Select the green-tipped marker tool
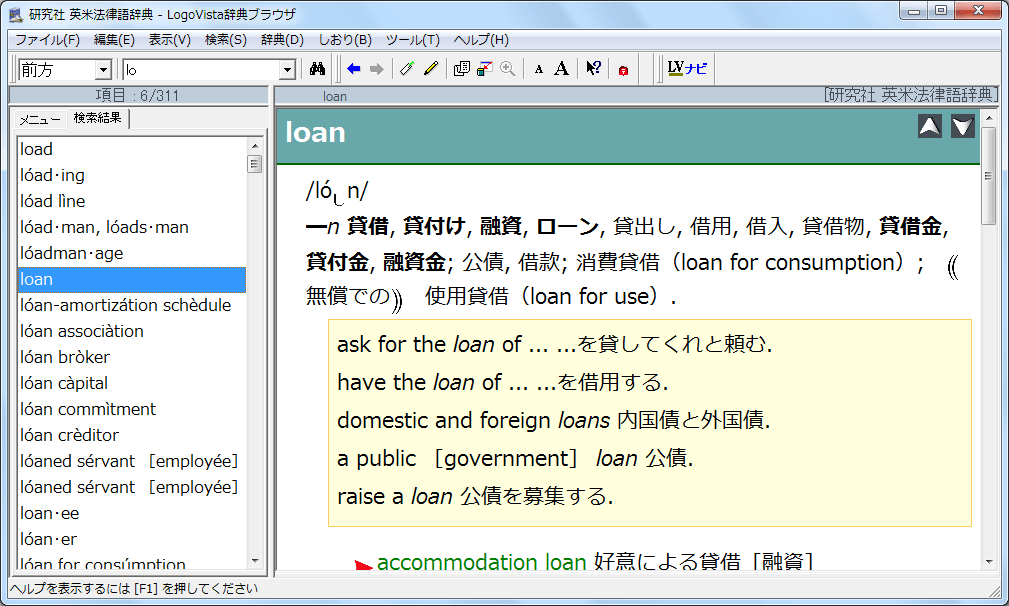1009x606 pixels. (407, 69)
